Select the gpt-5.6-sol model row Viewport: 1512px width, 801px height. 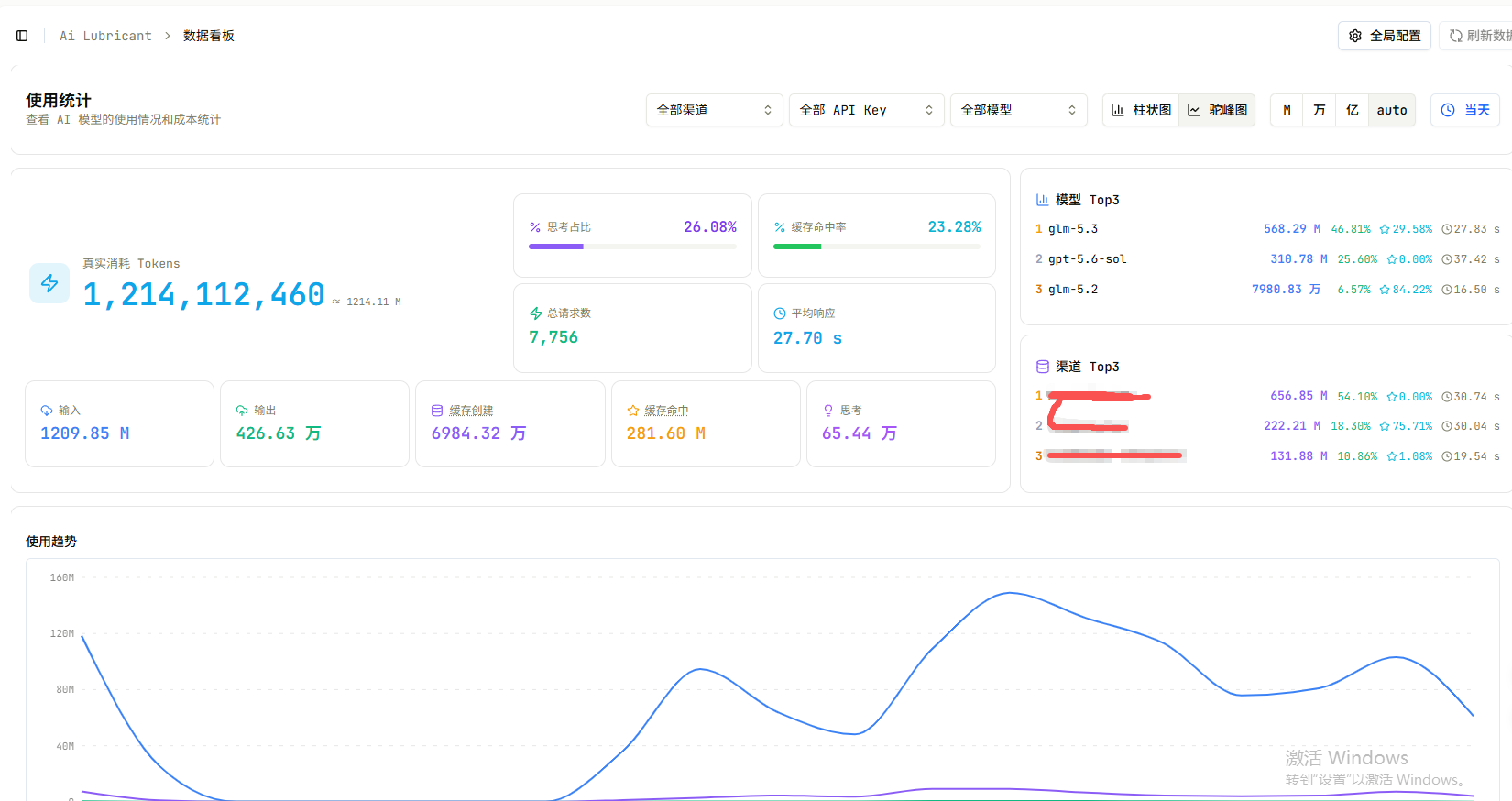[x=1267, y=259]
